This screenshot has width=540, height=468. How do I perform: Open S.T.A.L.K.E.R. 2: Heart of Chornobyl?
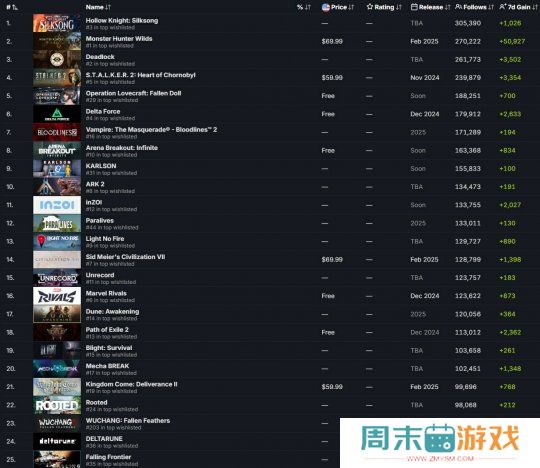click(141, 75)
